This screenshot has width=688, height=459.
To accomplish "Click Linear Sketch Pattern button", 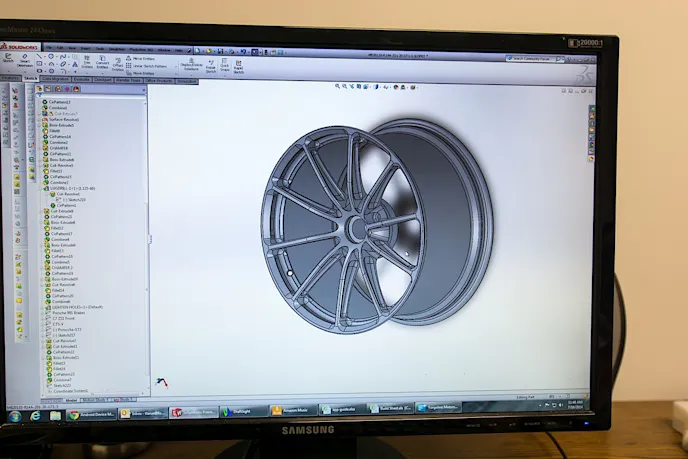I will (146, 65).
